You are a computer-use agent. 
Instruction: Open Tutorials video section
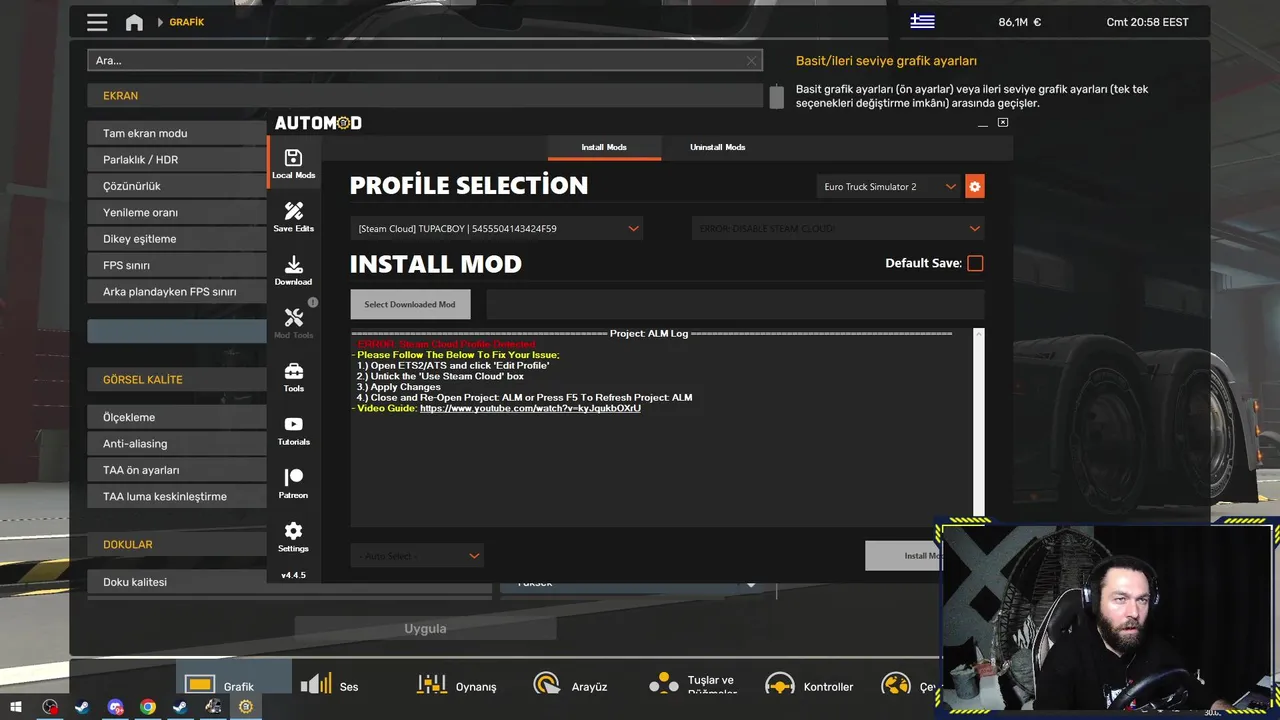click(x=293, y=430)
